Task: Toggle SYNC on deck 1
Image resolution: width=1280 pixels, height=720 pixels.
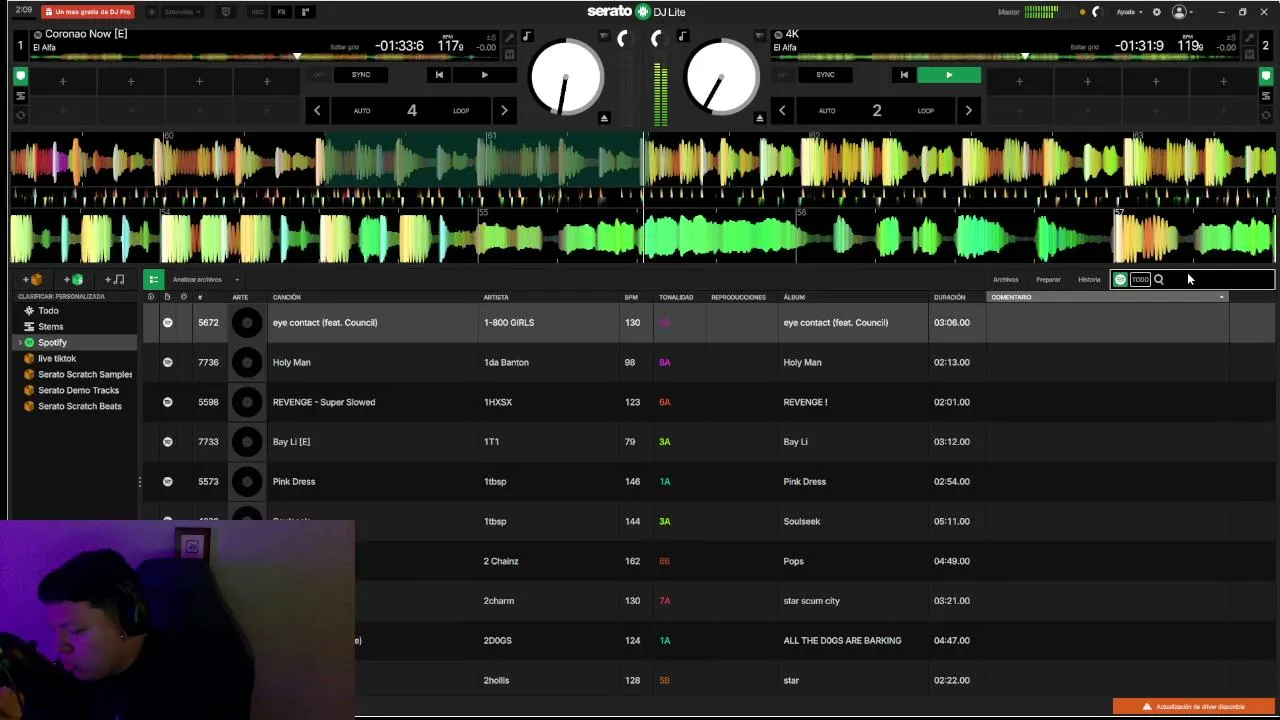Action: coord(361,75)
